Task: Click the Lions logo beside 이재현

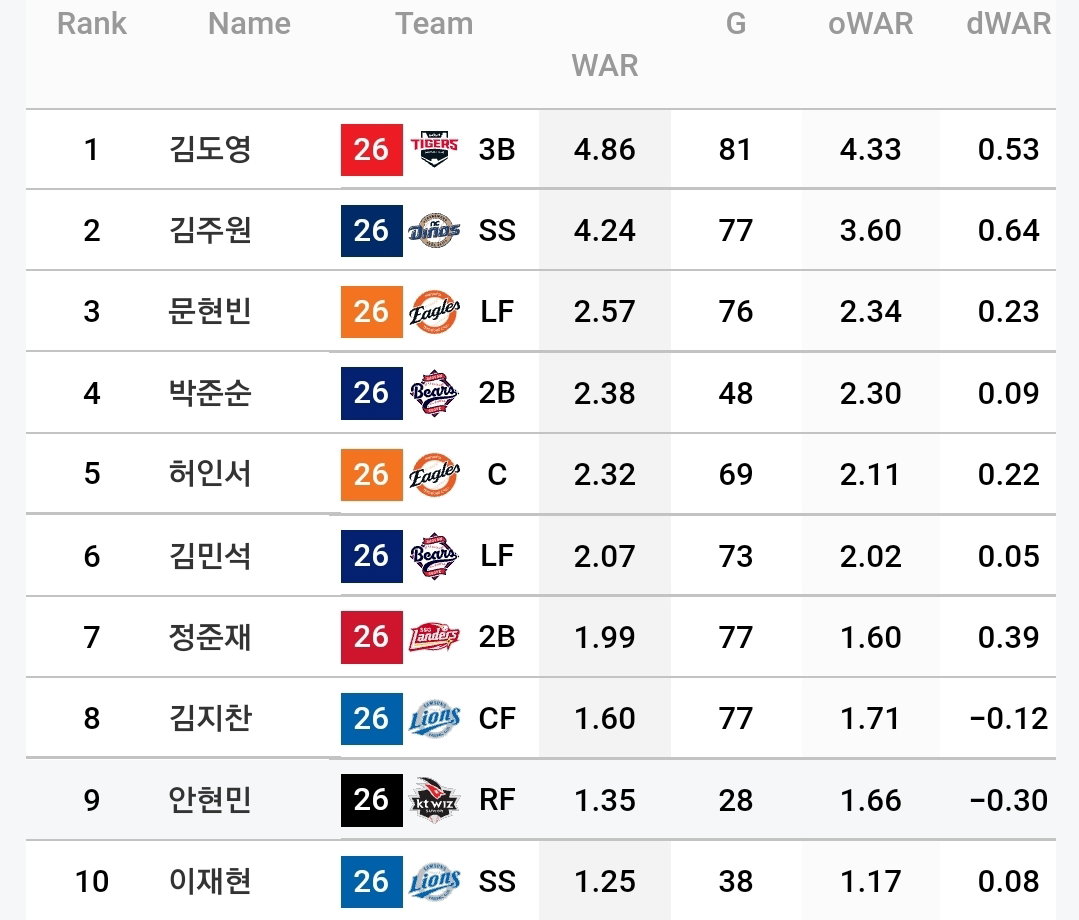Action: click(x=434, y=881)
